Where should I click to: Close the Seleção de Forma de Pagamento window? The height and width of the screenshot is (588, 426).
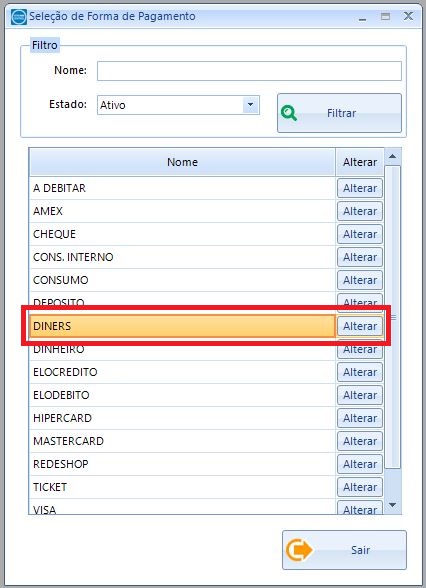pos(408,16)
